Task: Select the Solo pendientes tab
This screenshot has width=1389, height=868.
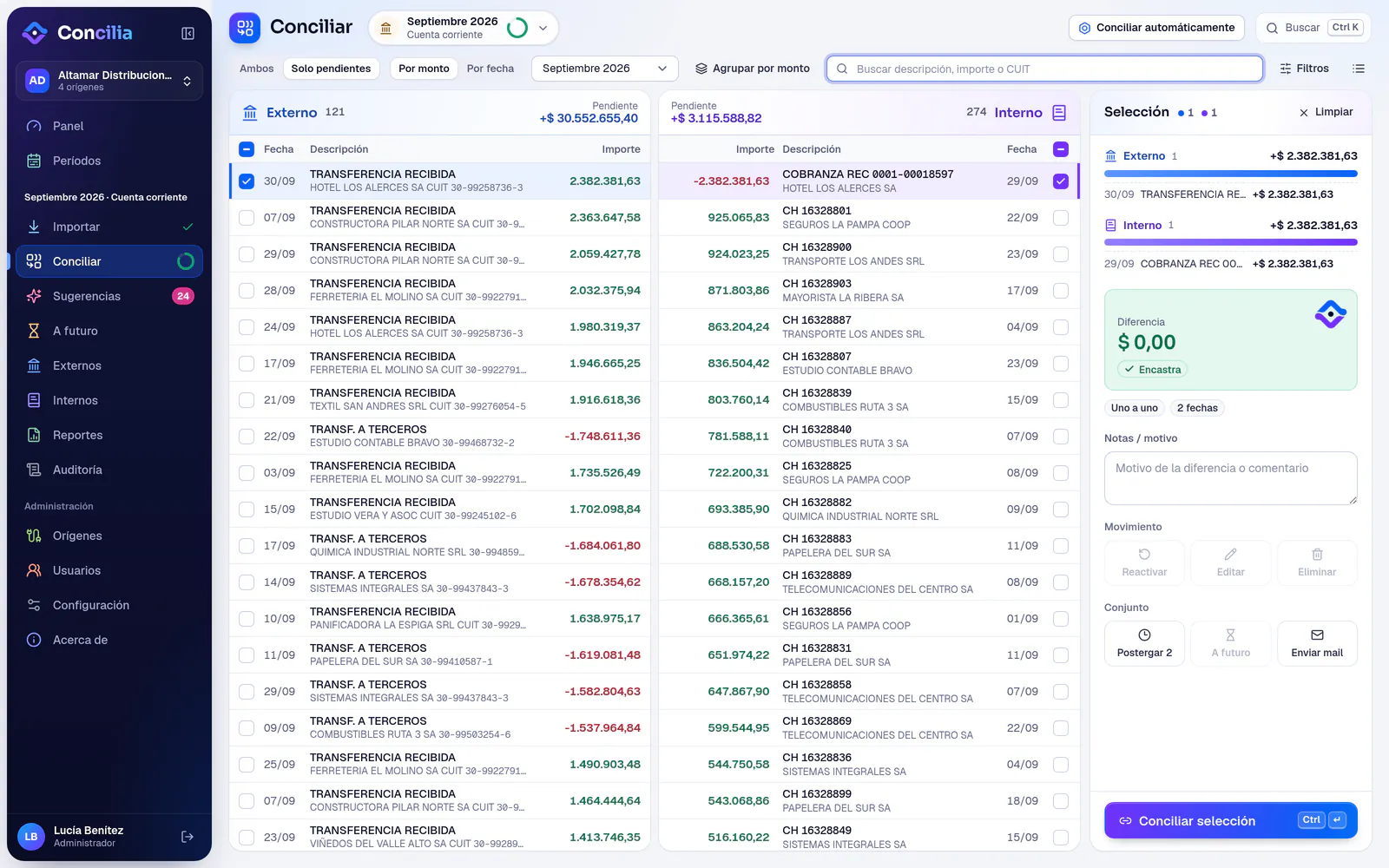Action: (331, 69)
